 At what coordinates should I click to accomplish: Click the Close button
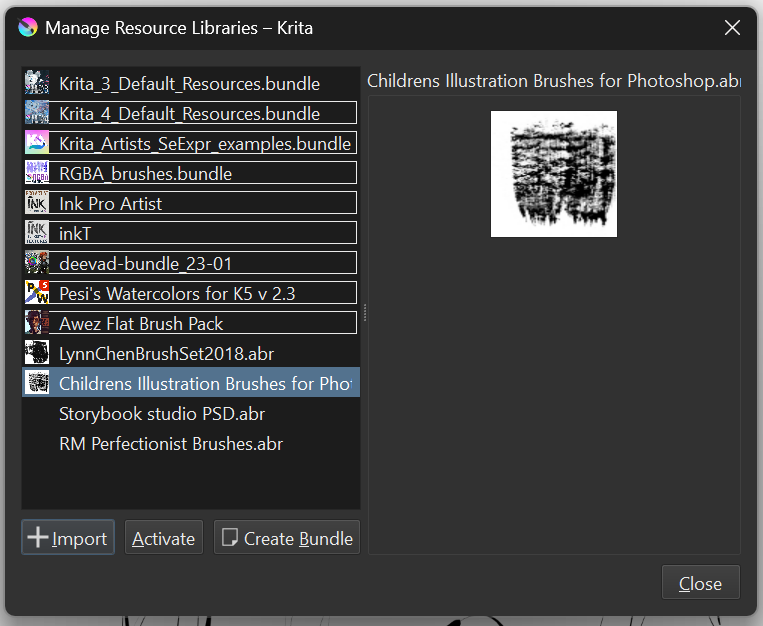pyautogui.click(x=701, y=583)
